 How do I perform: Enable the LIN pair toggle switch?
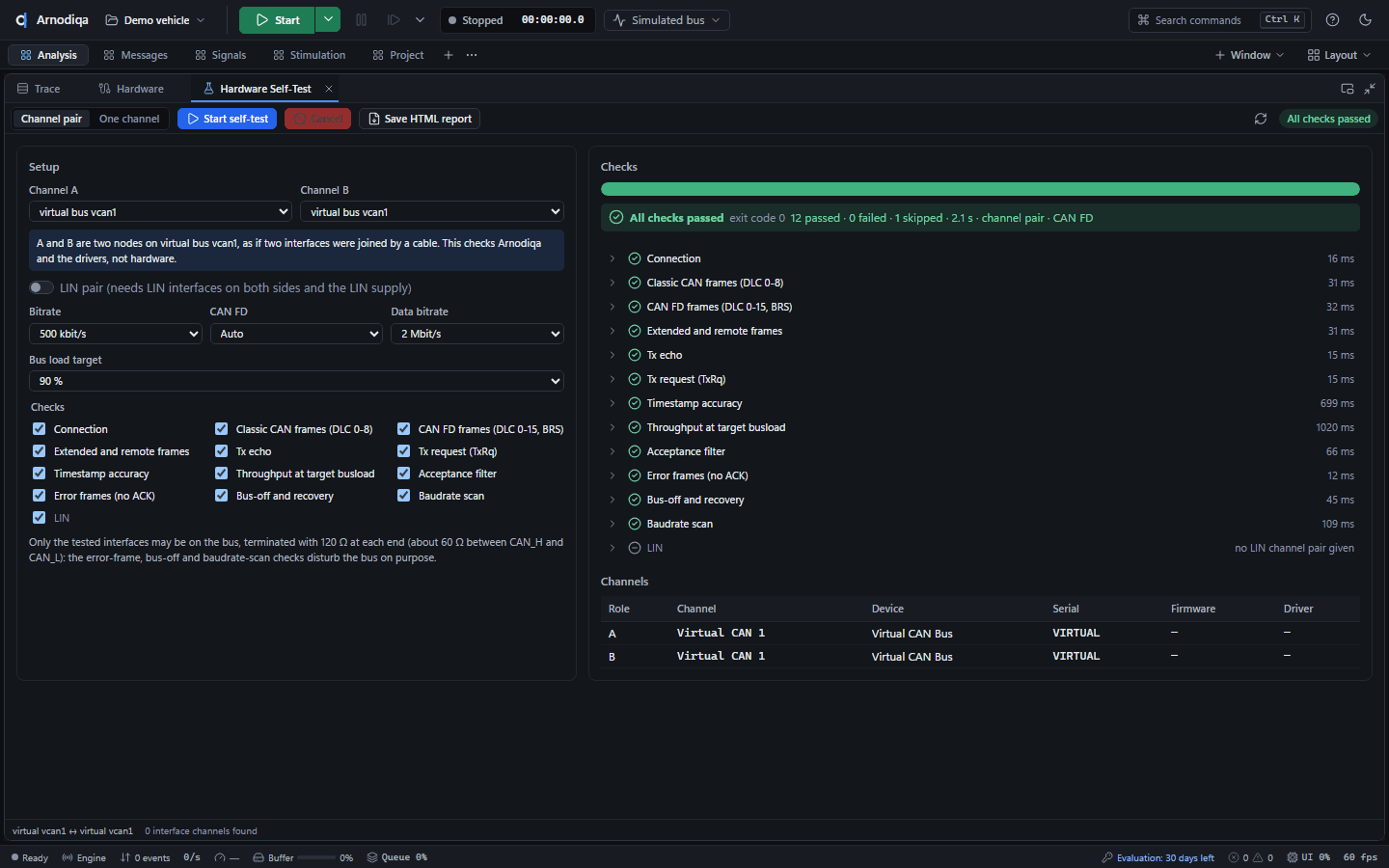[41, 287]
